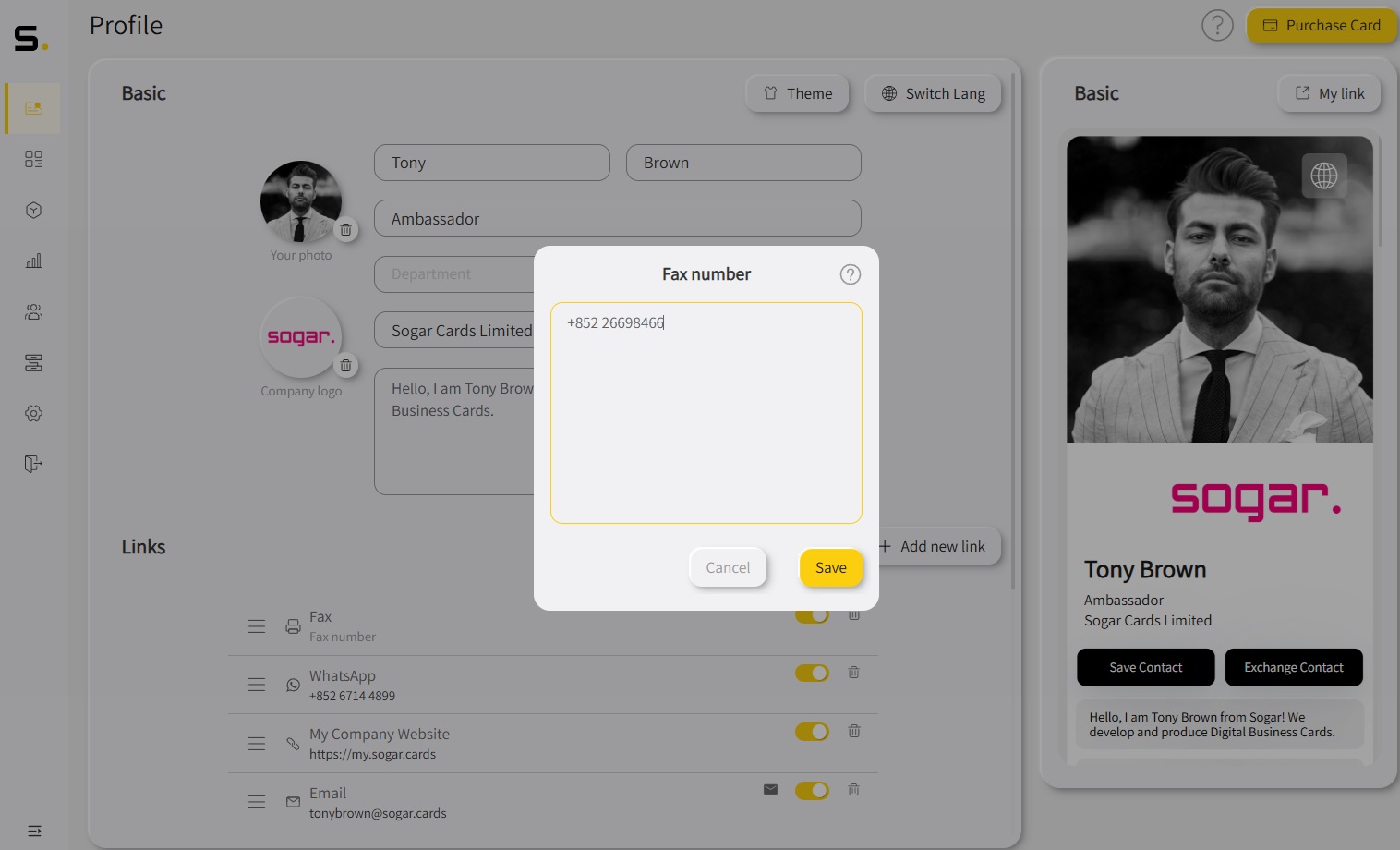Click the drag handle of WhatsApp row
The width and height of the screenshot is (1400, 850).
257,685
